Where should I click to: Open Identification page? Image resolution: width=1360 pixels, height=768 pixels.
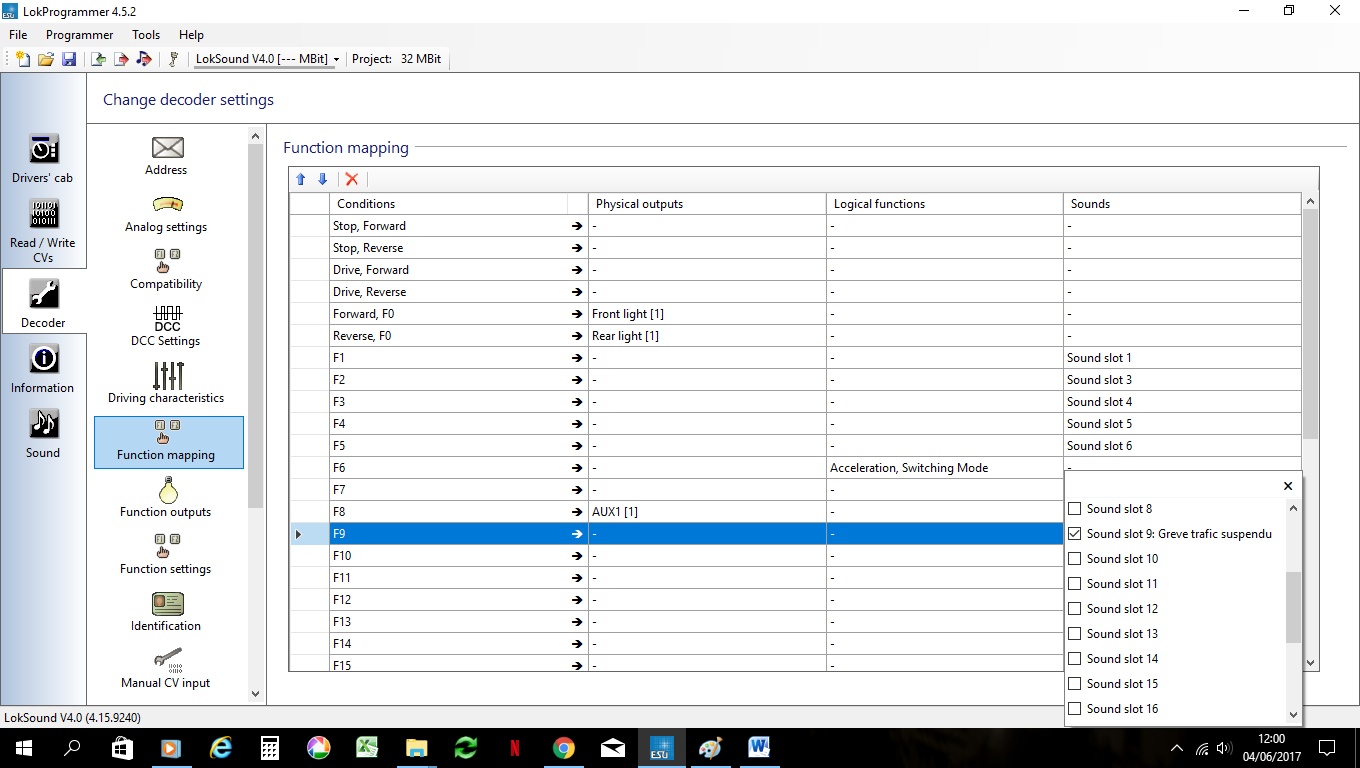pos(166,612)
